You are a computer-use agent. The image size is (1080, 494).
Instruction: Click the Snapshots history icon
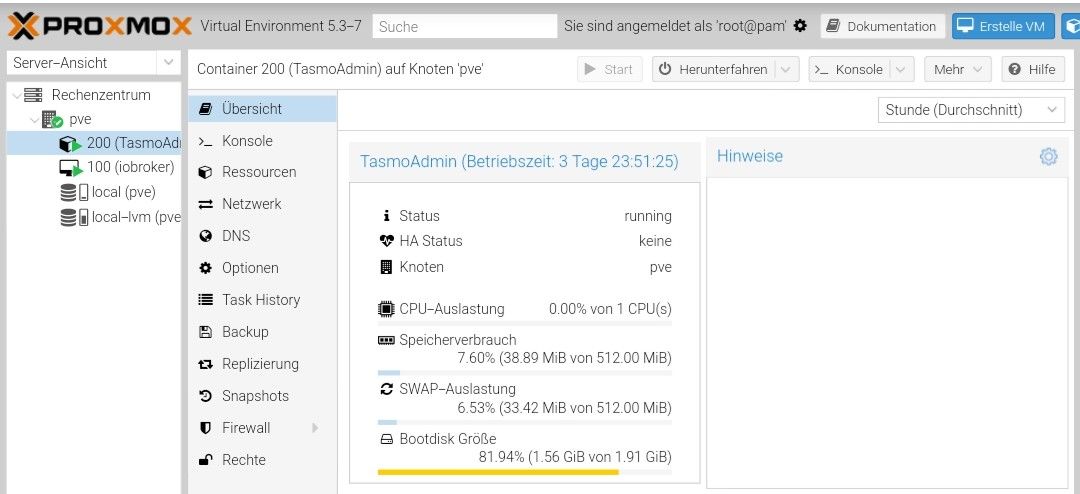click(205, 396)
